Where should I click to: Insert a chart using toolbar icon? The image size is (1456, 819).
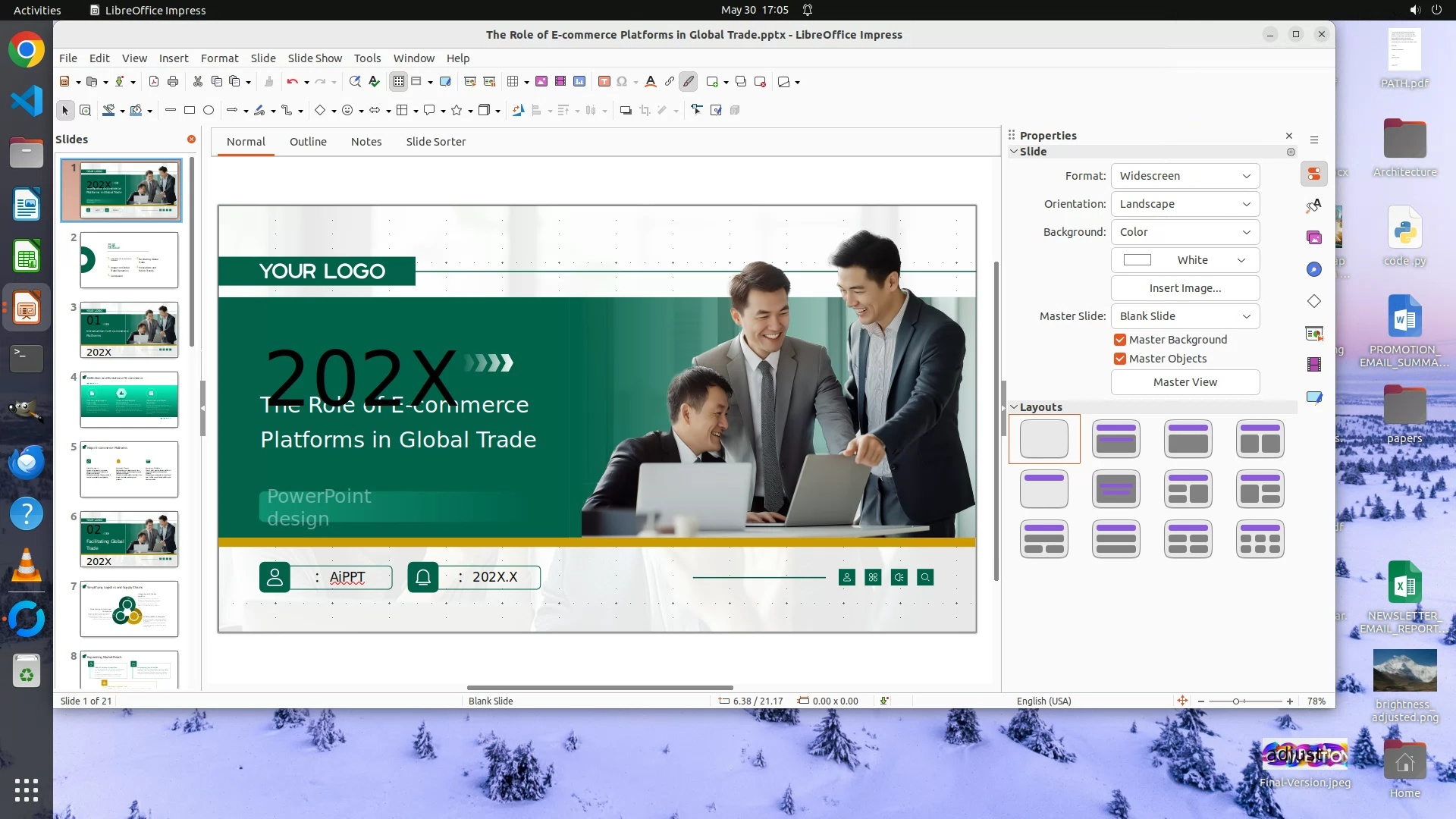(579, 82)
